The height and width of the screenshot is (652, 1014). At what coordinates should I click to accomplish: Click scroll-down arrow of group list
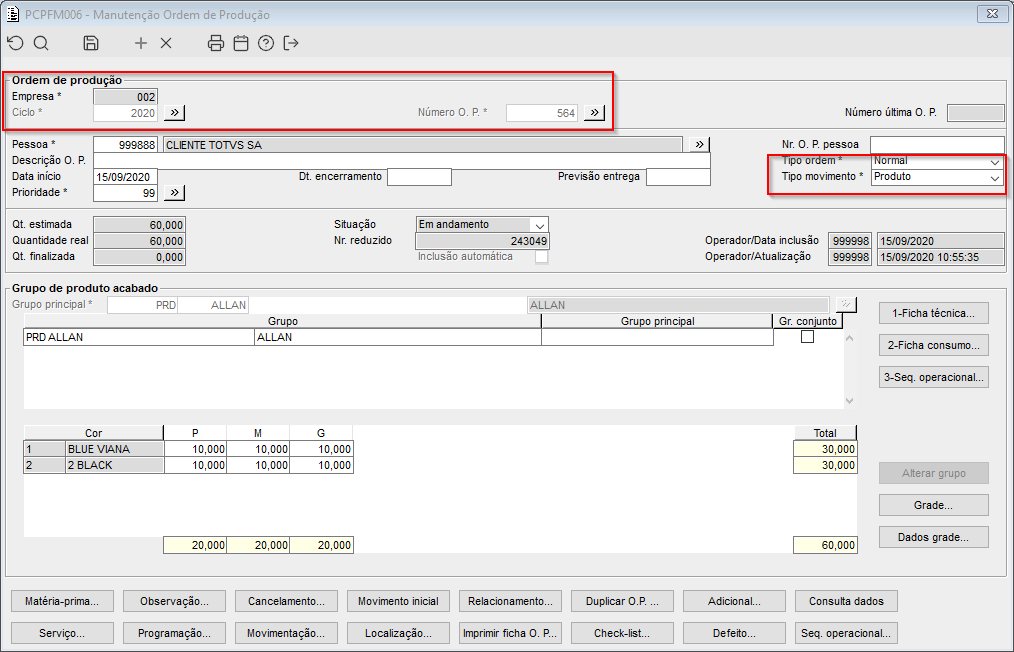tap(850, 400)
